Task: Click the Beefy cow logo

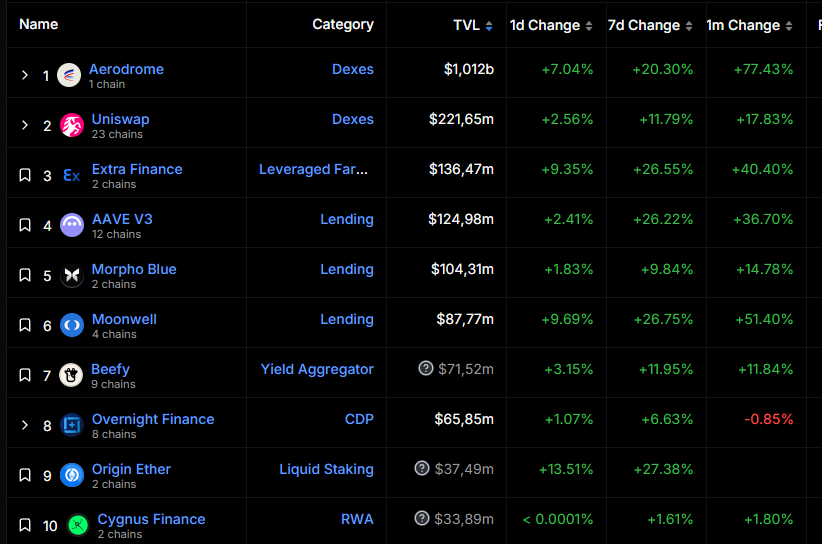Action: pyautogui.click(x=71, y=375)
